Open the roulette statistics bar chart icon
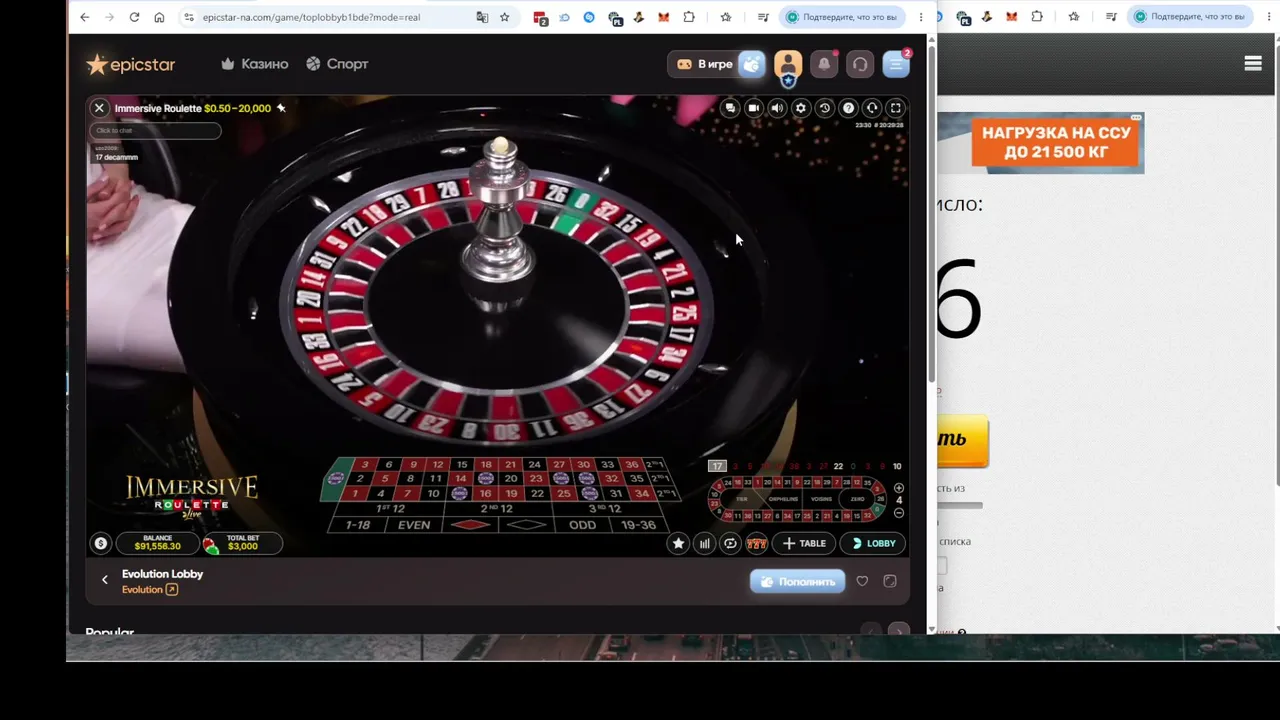The image size is (1280, 720). pyautogui.click(x=705, y=543)
